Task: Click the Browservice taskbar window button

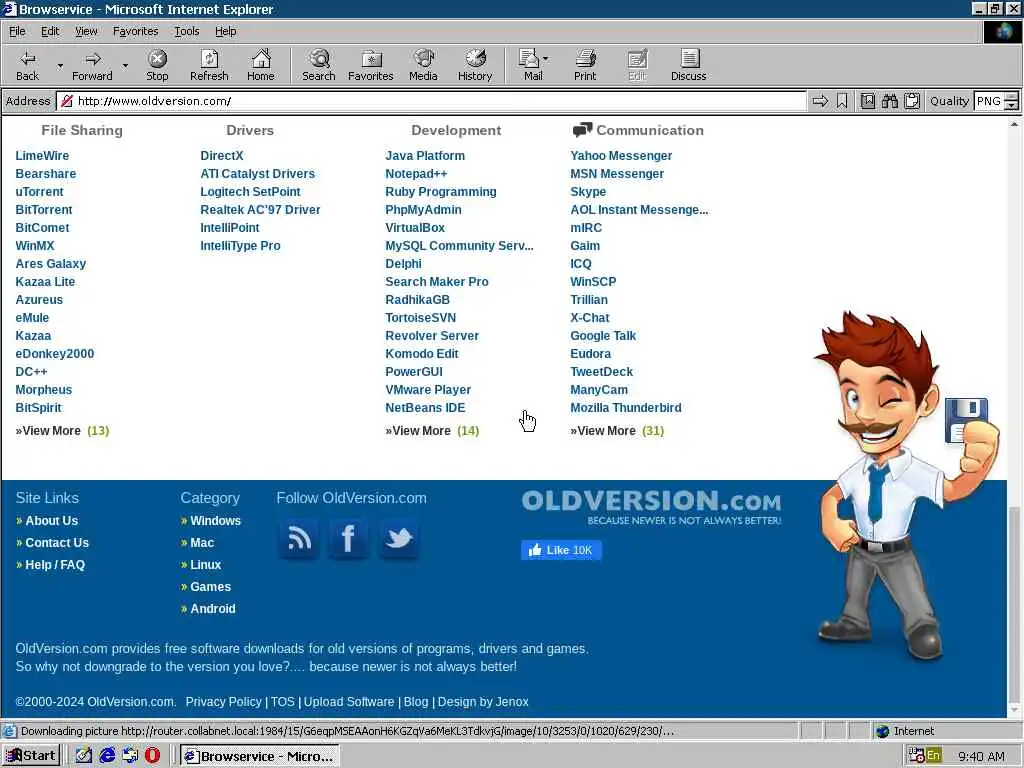Action: [260, 756]
